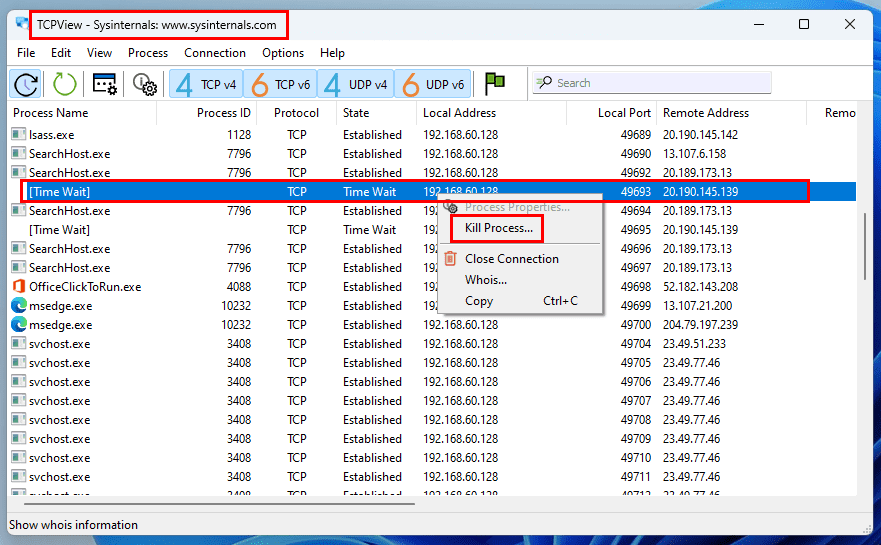Open the window settings gear icon in toolbar
The image size is (881, 545).
click(104, 84)
